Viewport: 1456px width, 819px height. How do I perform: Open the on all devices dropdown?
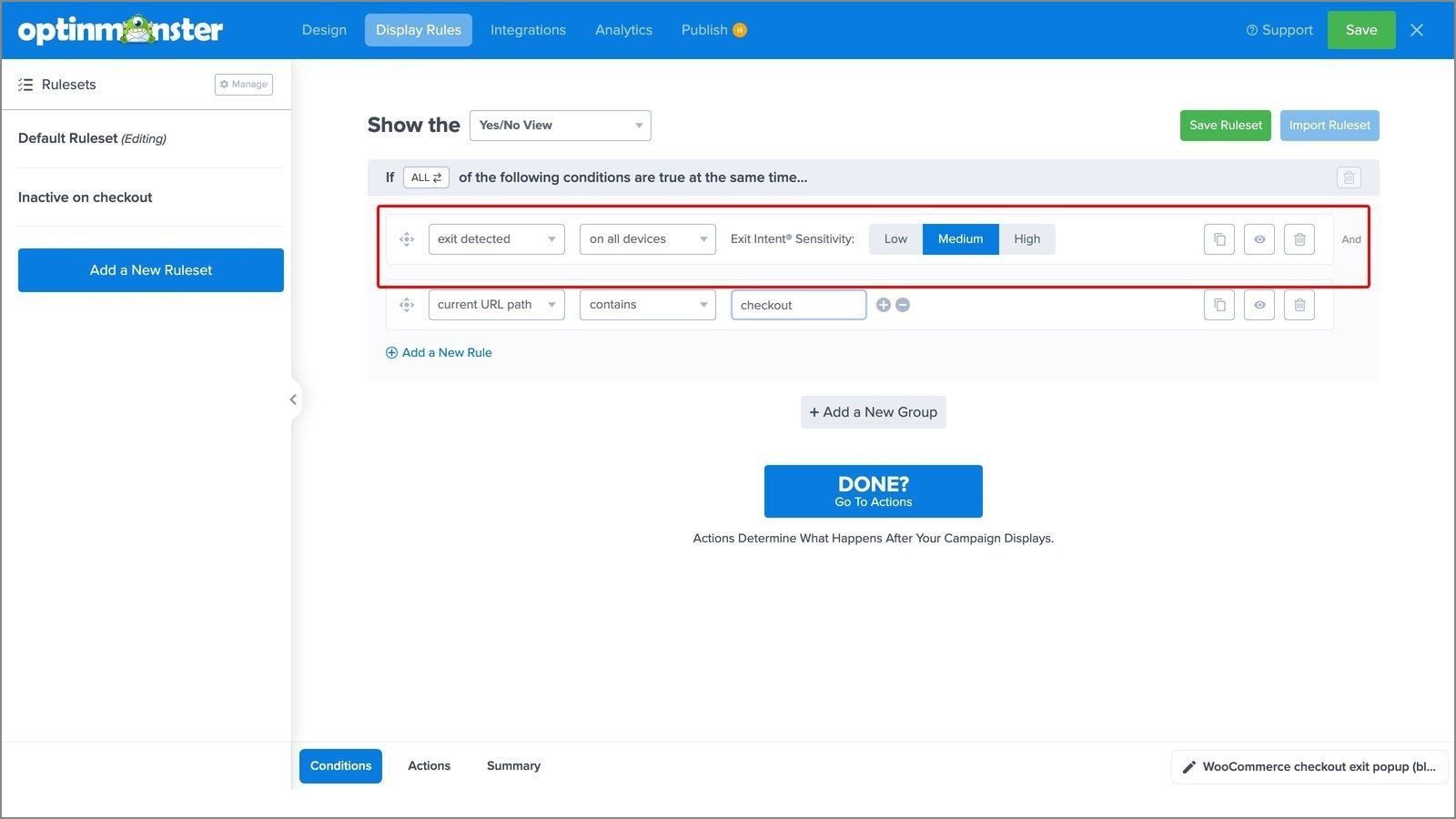[x=648, y=239]
